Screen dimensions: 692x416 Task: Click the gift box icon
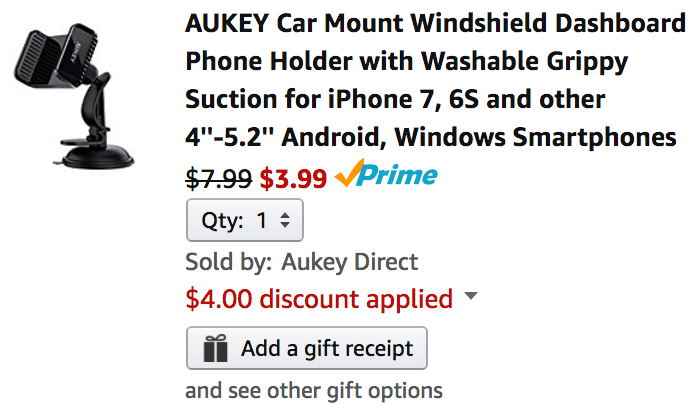click(215, 349)
